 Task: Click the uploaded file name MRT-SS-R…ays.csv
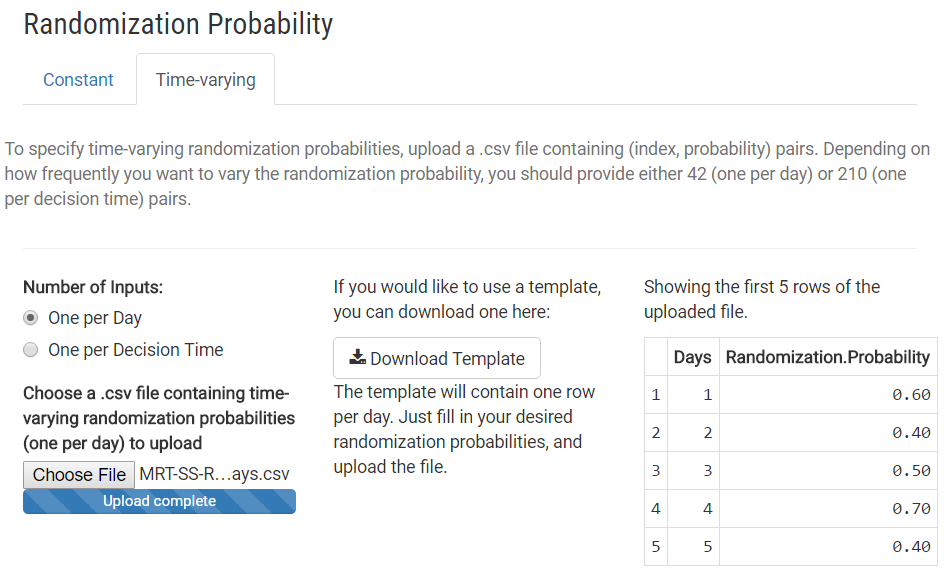click(x=214, y=474)
